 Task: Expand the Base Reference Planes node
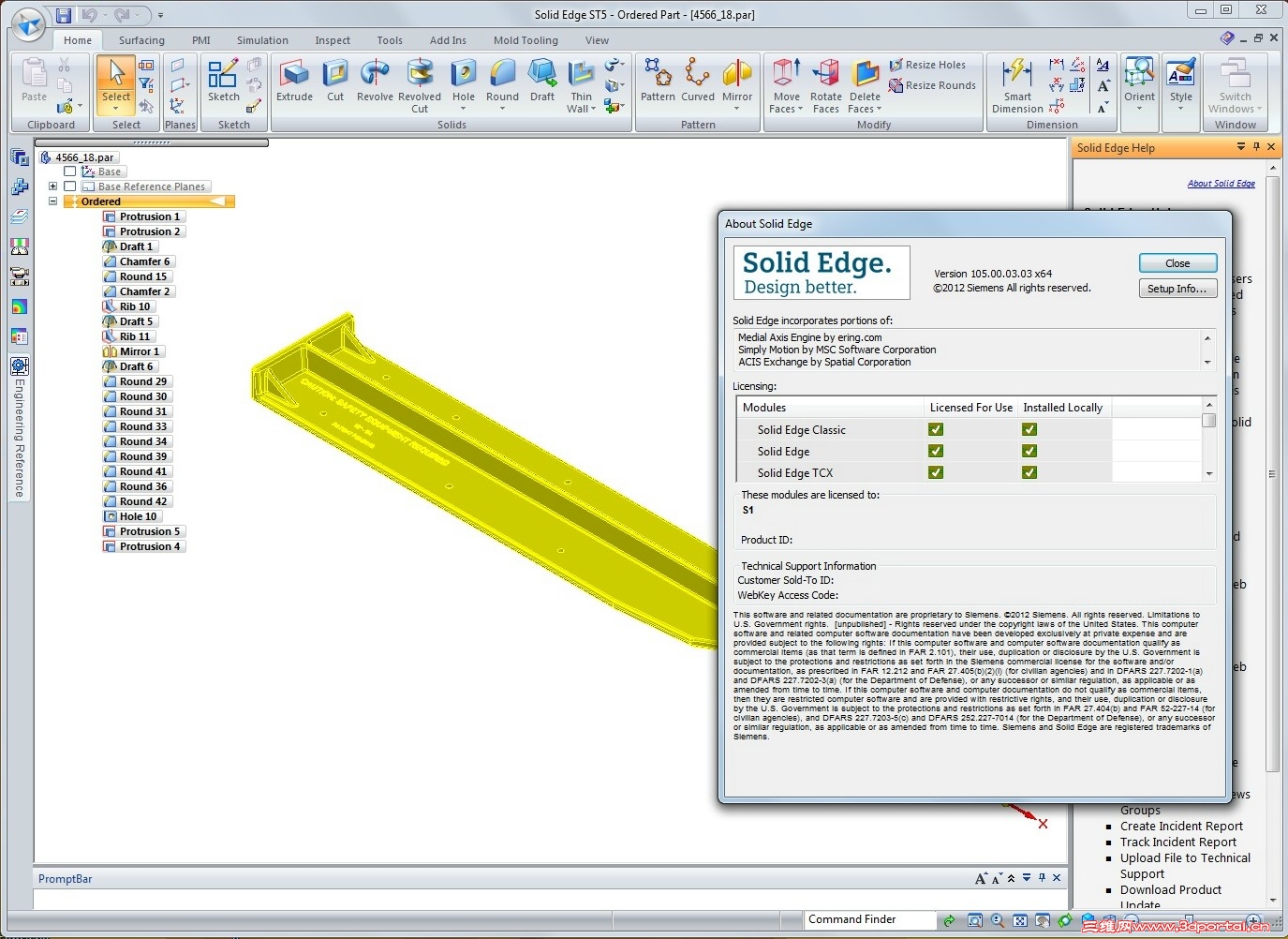pos(52,186)
